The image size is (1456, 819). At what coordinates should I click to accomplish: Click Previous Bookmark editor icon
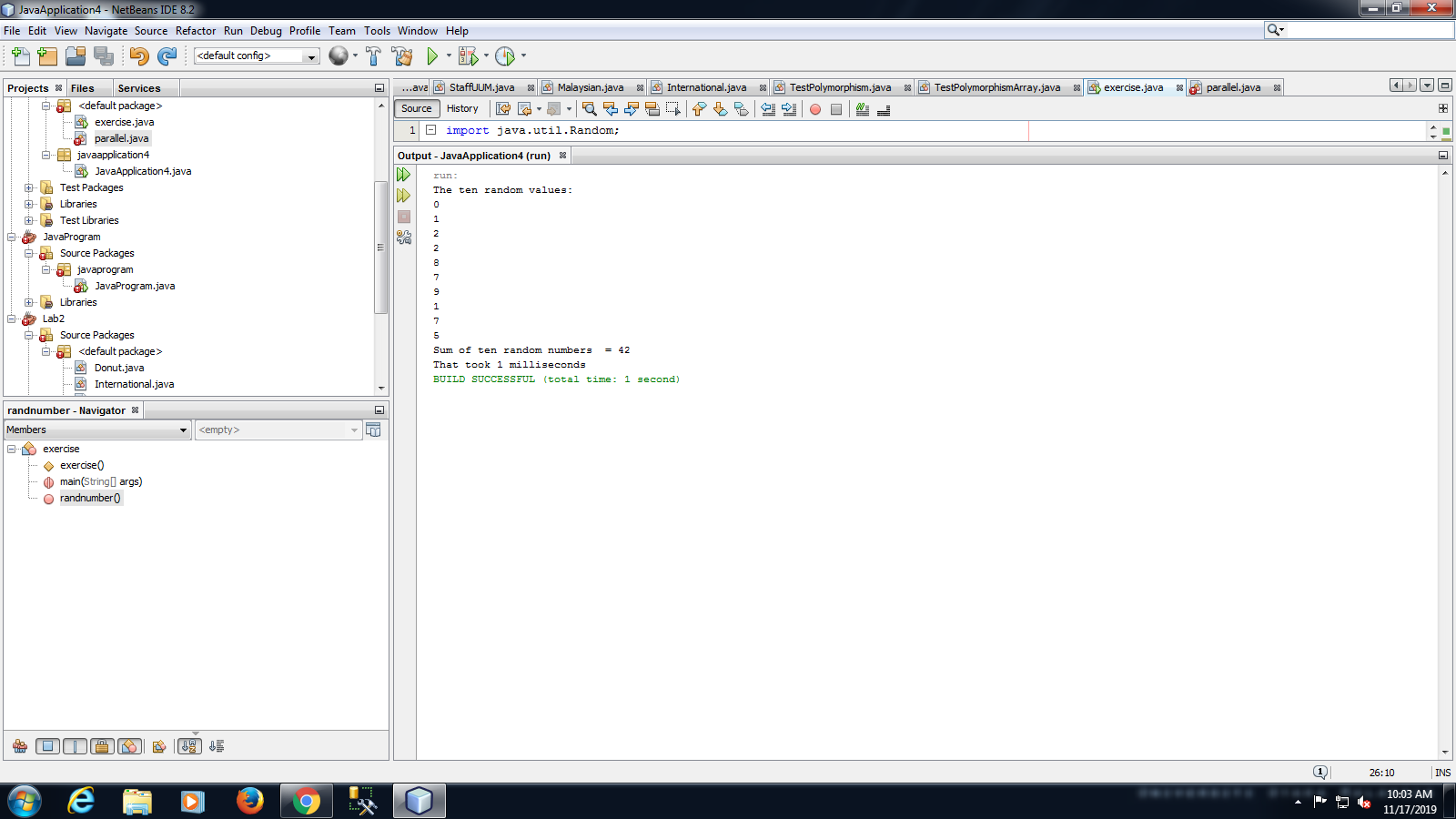(699, 109)
